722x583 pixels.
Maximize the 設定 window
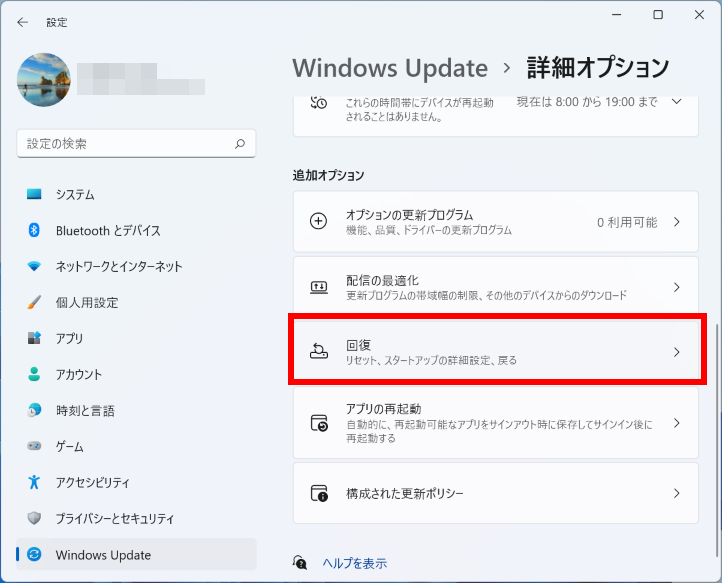(x=658, y=15)
